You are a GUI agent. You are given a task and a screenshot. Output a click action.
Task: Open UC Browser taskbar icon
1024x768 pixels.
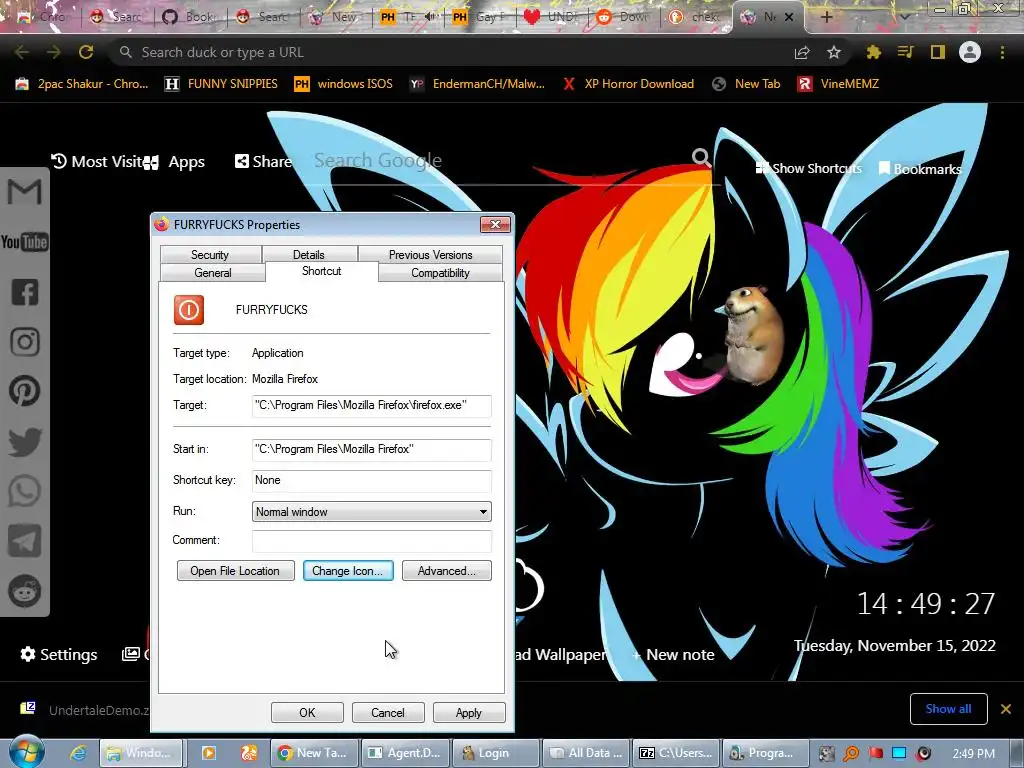(249, 753)
